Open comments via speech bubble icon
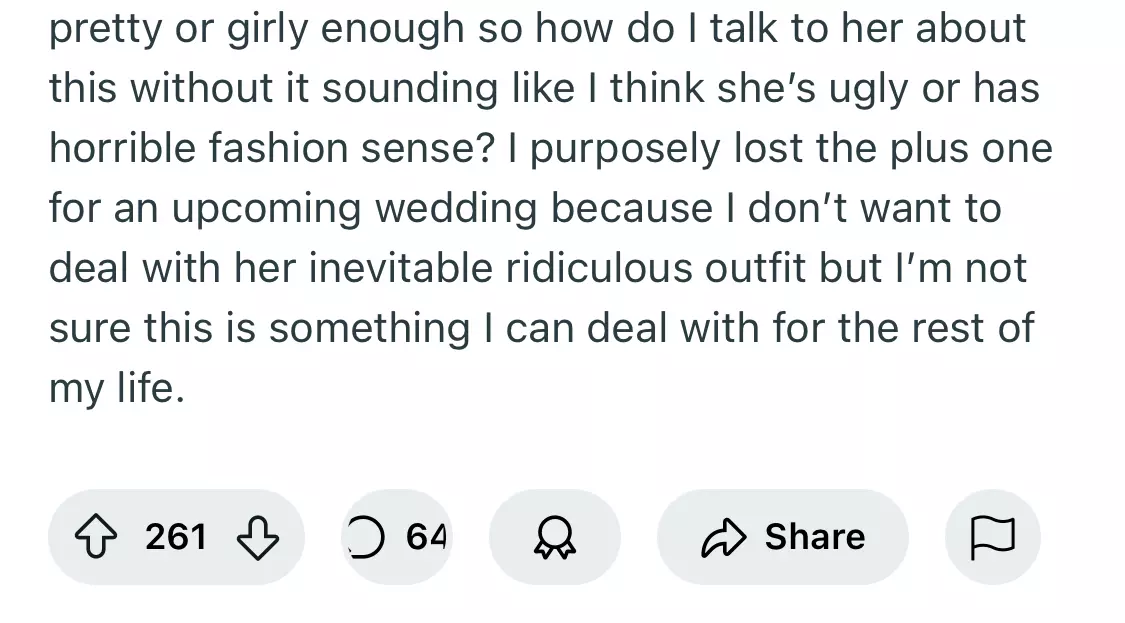Image resolution: width=1125 pixels, height=623 pixels. tap(366, 538)
